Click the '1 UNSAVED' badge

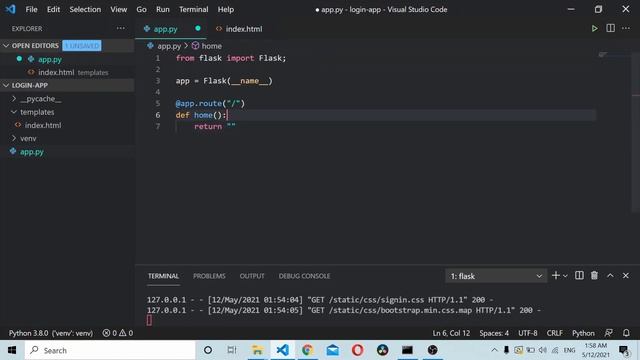click(x=82, y=45)
